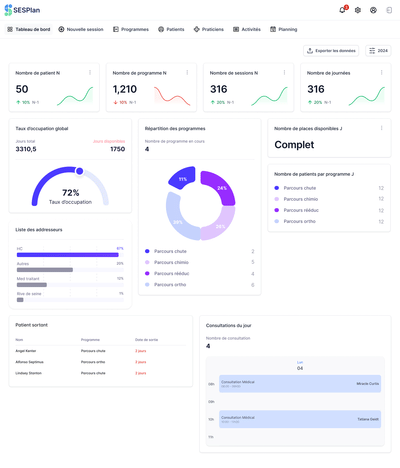The image size is (400, 468).
Task: Go to the Planning tab
Action: point(284,29)
